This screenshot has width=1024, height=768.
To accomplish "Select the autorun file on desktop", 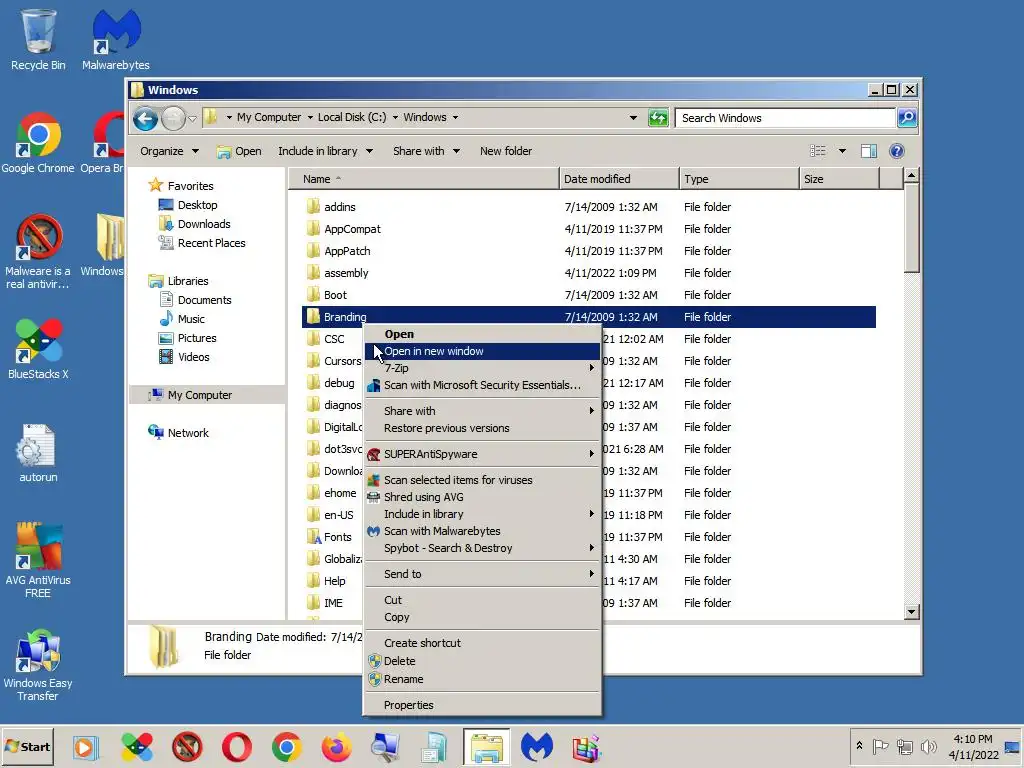I will click(38, 453).
